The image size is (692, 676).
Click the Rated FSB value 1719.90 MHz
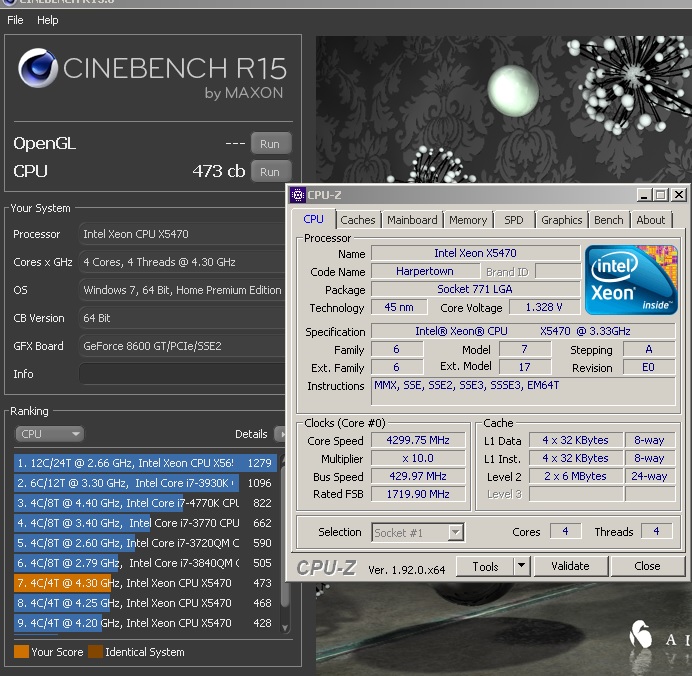418,494
